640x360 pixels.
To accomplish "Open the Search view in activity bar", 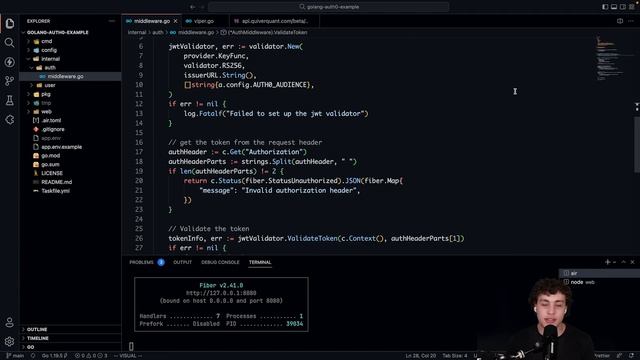I will click(x=10, y=42).
